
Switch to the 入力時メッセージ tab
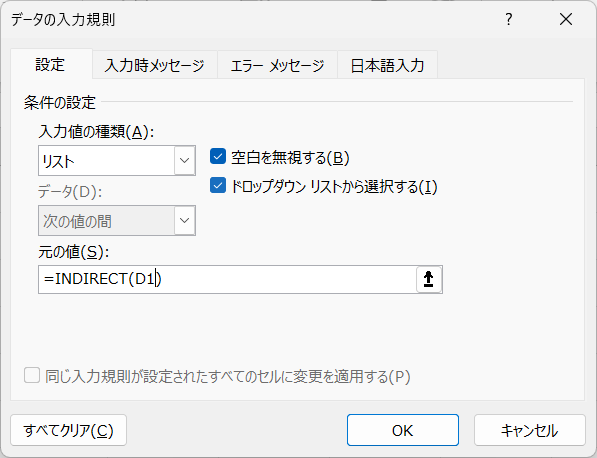point(155,65)
